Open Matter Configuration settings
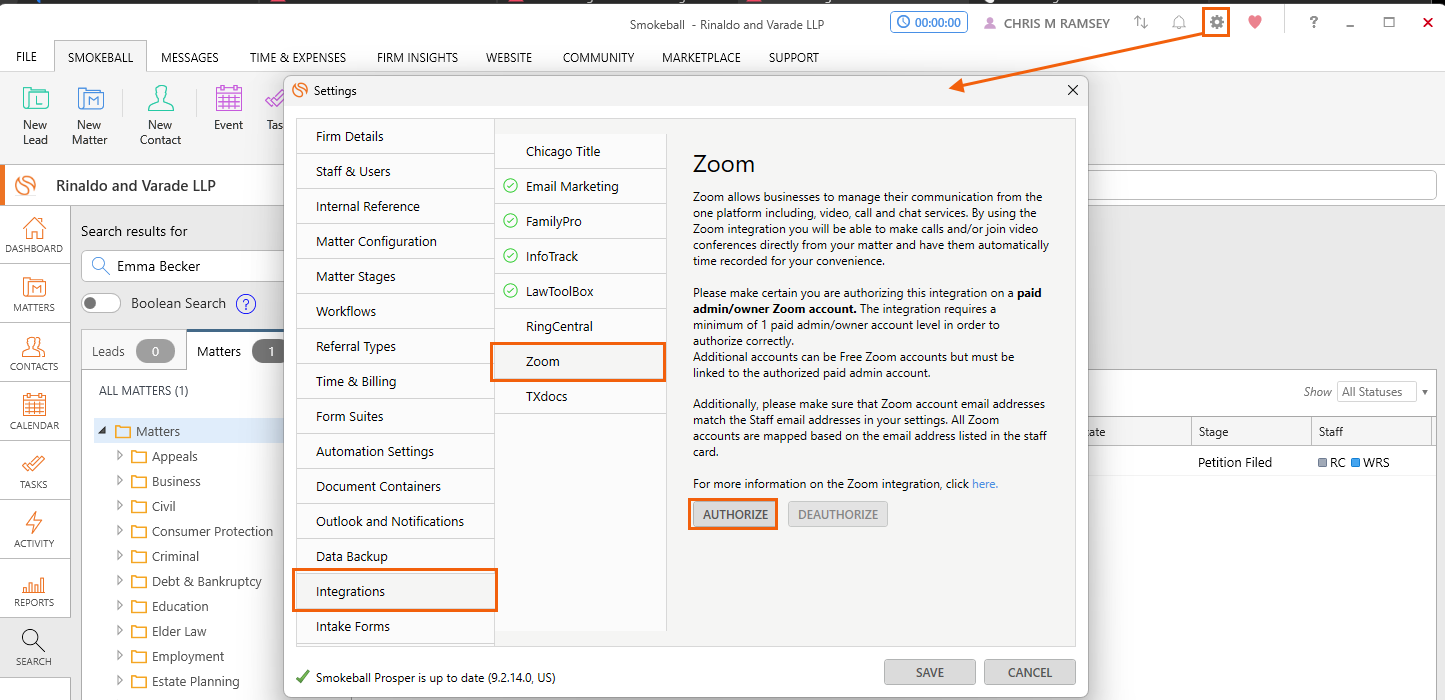Screen dimensions: 1445x700 click(x=396, y=242)
